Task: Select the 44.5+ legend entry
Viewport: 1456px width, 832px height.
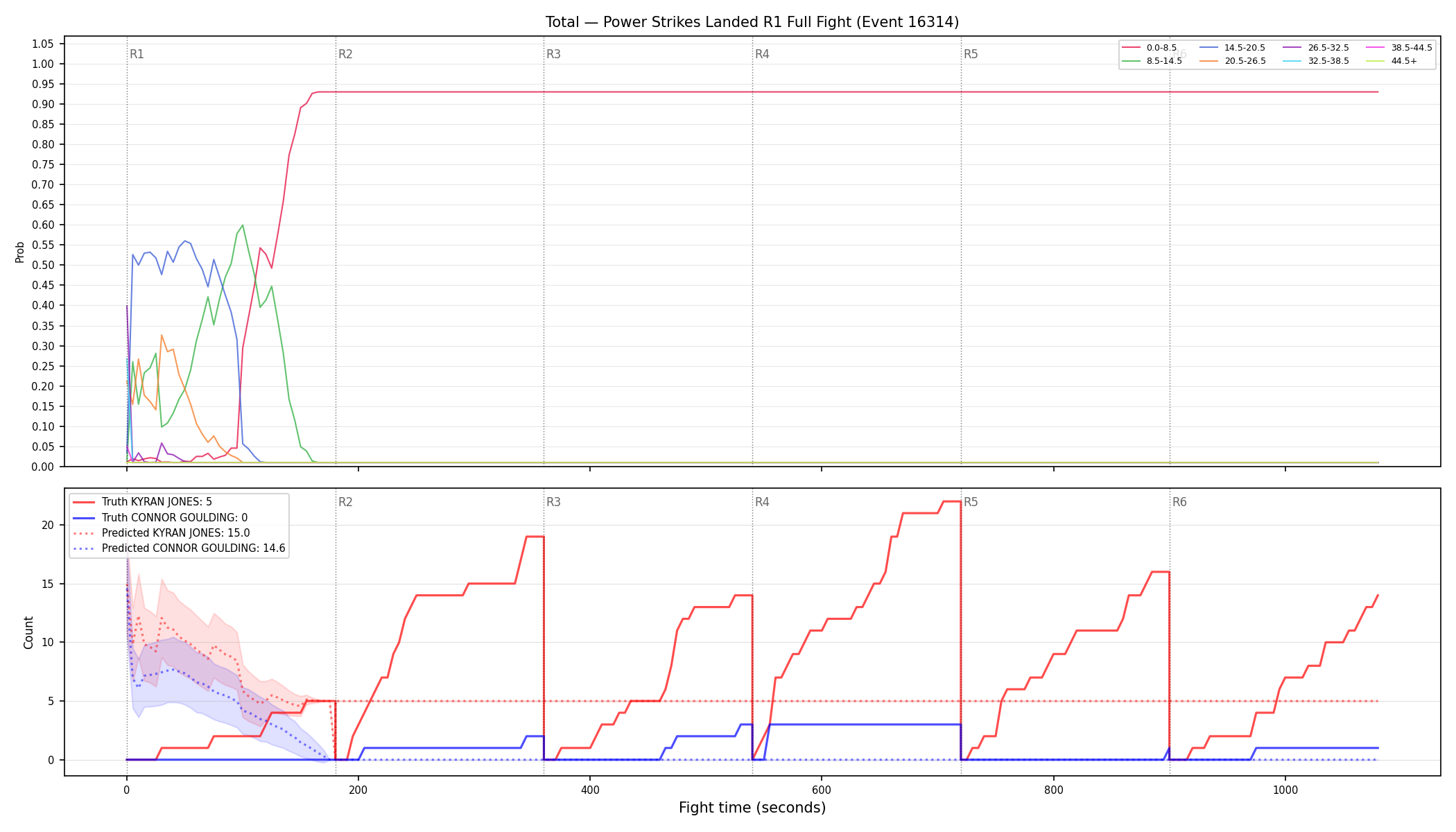Action: tap(1392, 61)
